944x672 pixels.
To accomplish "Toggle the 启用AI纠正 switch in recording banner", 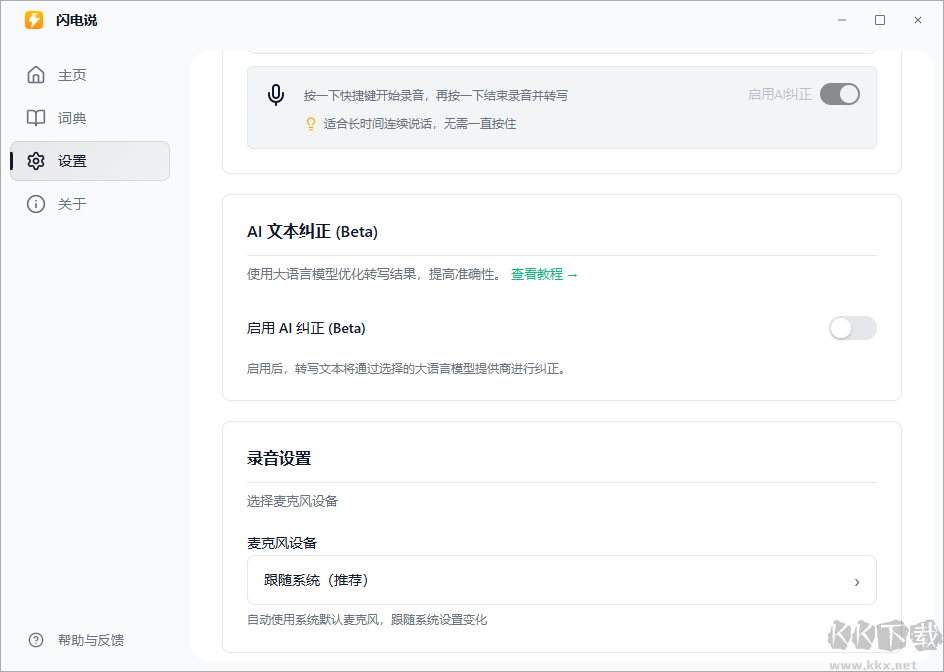I will [840, 93].
